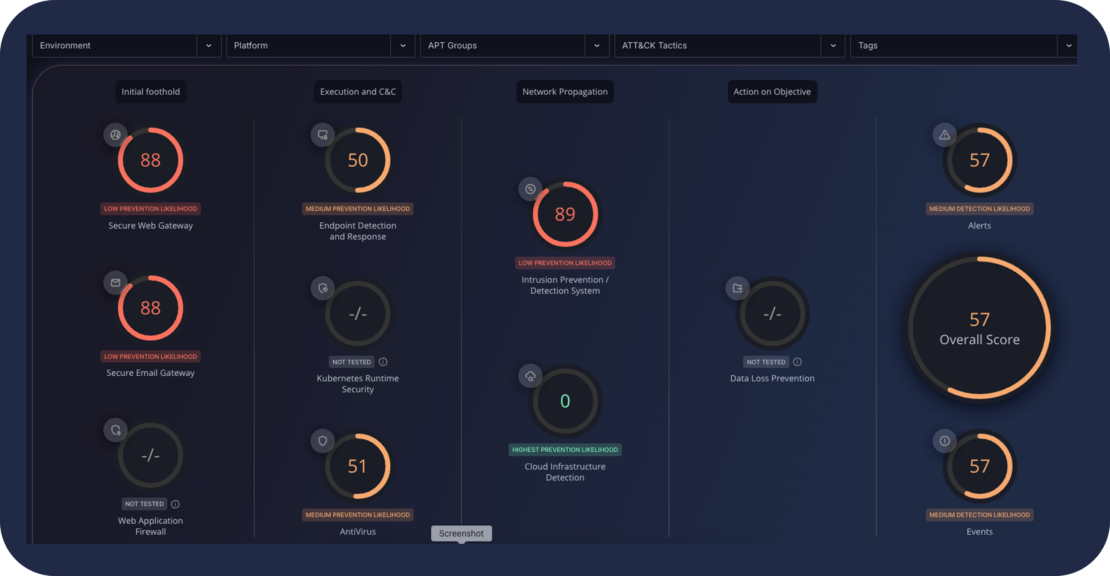Open the ATT&CK Tactics dropdown

click(729, 45)
